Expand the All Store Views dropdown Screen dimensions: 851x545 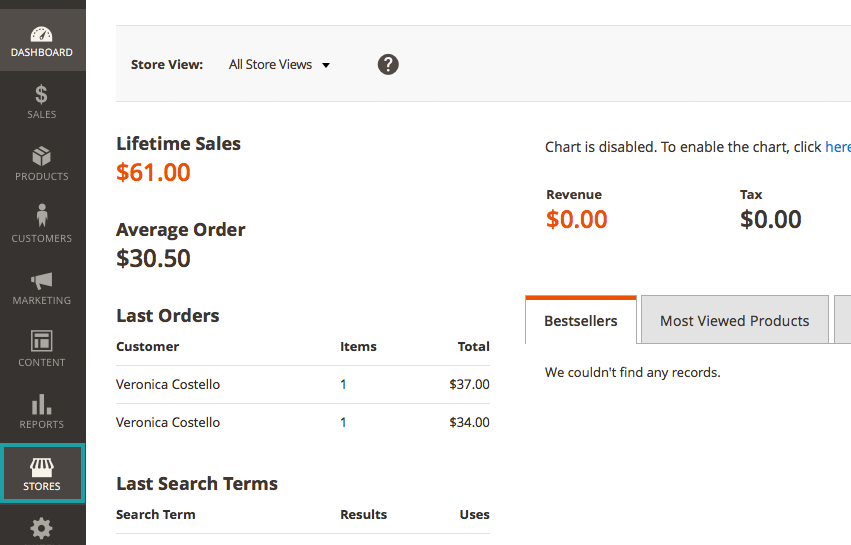(279, 64)
